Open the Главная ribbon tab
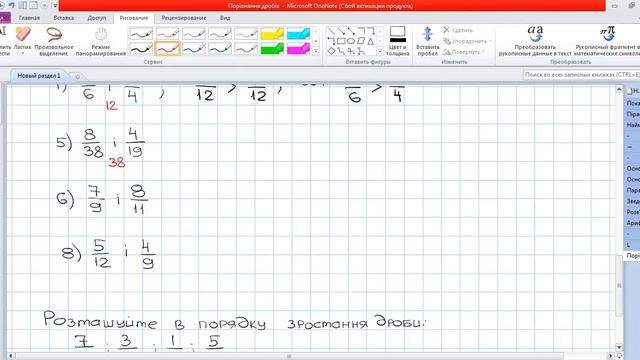Screen dimensions: 640x360 29,18
